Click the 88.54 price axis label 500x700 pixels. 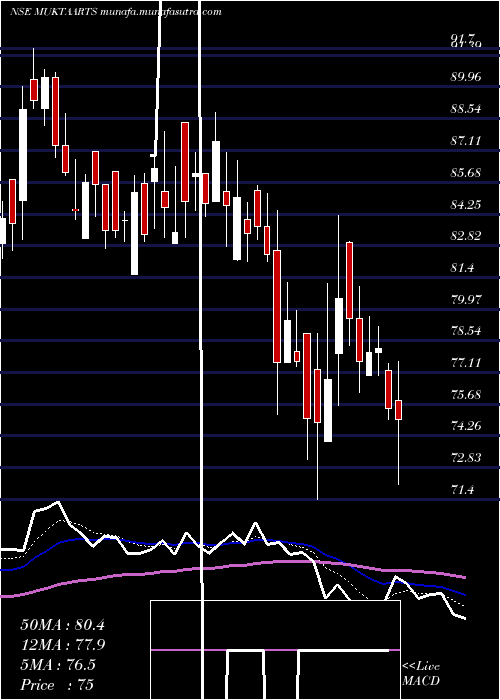point(466,108)
